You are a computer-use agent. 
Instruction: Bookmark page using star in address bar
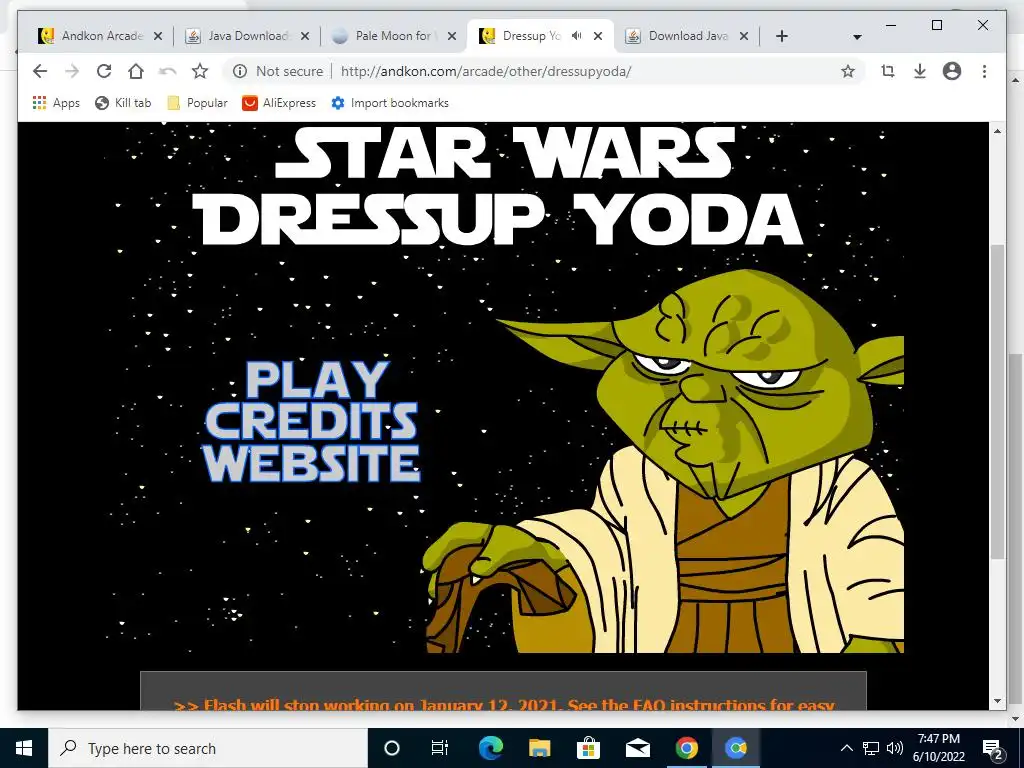[848, 71]
